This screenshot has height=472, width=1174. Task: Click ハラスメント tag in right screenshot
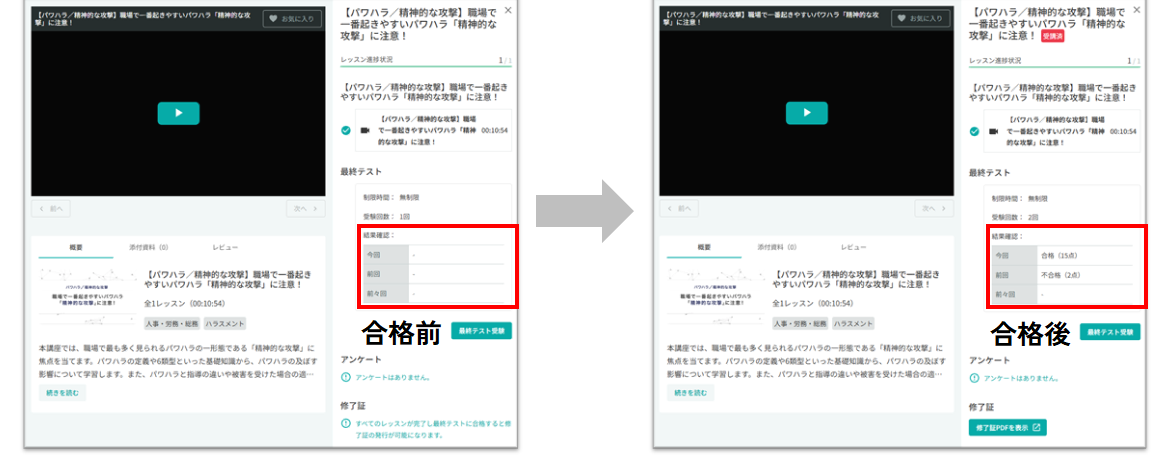pos(854,324)
